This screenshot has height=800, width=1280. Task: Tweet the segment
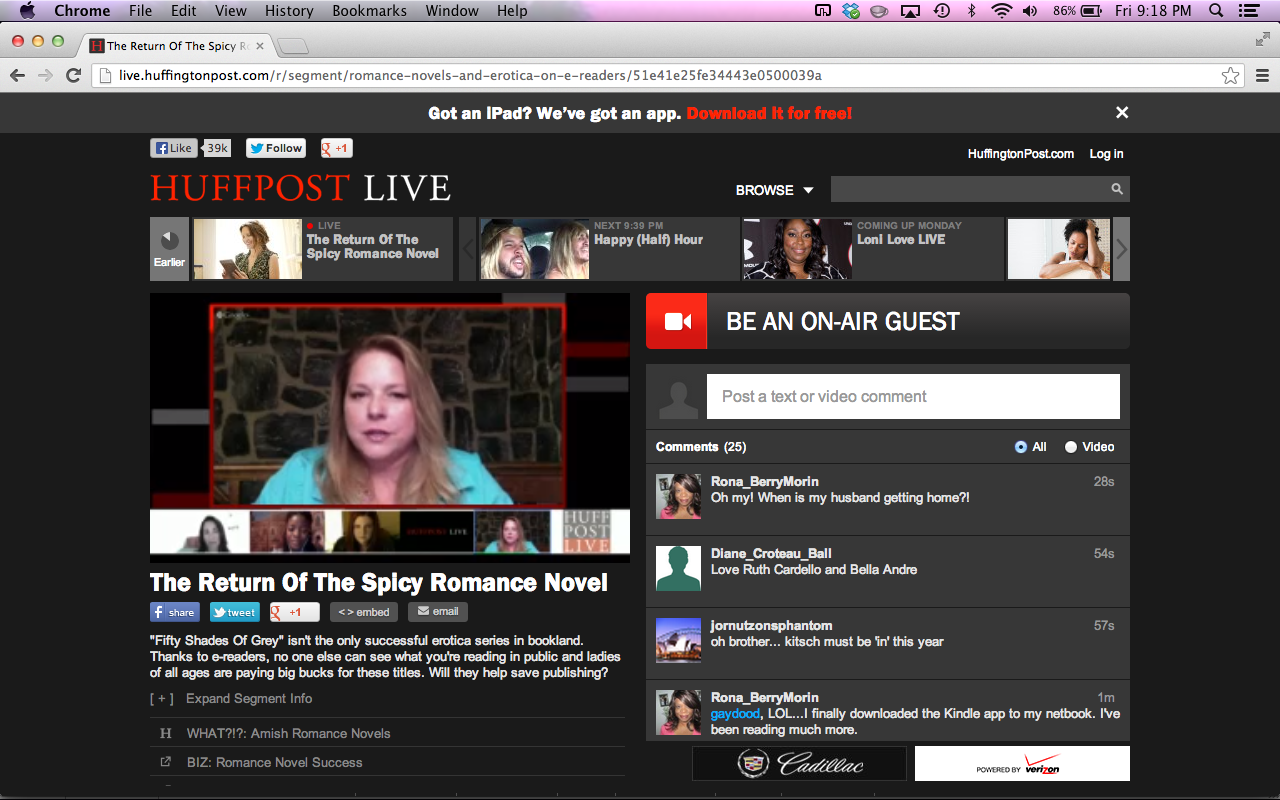click(x=235, y=612)
